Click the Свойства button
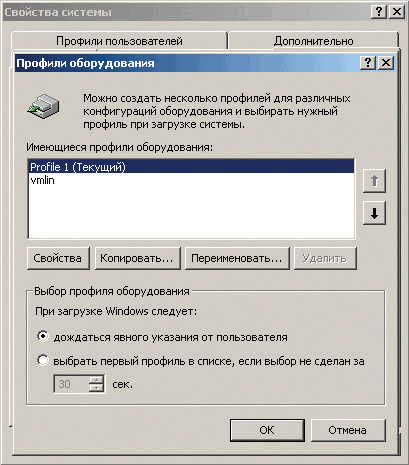 (58, 258)
